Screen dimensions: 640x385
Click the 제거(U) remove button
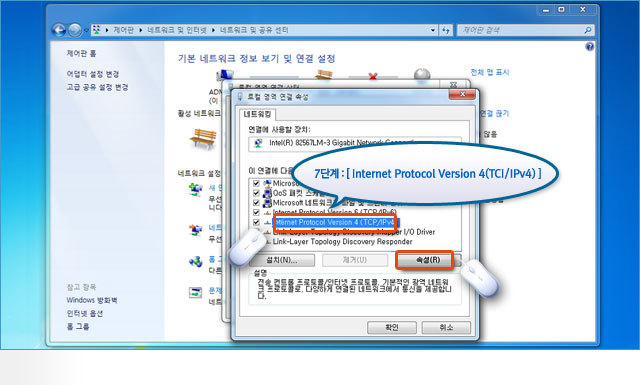tap(355, 260)
